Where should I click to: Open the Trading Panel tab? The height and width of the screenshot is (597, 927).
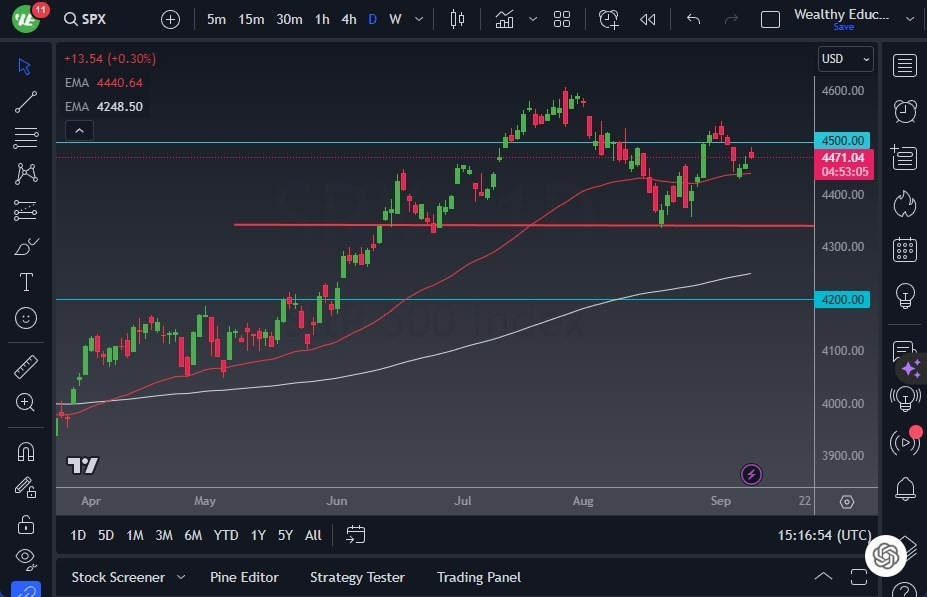click(478, 577)
